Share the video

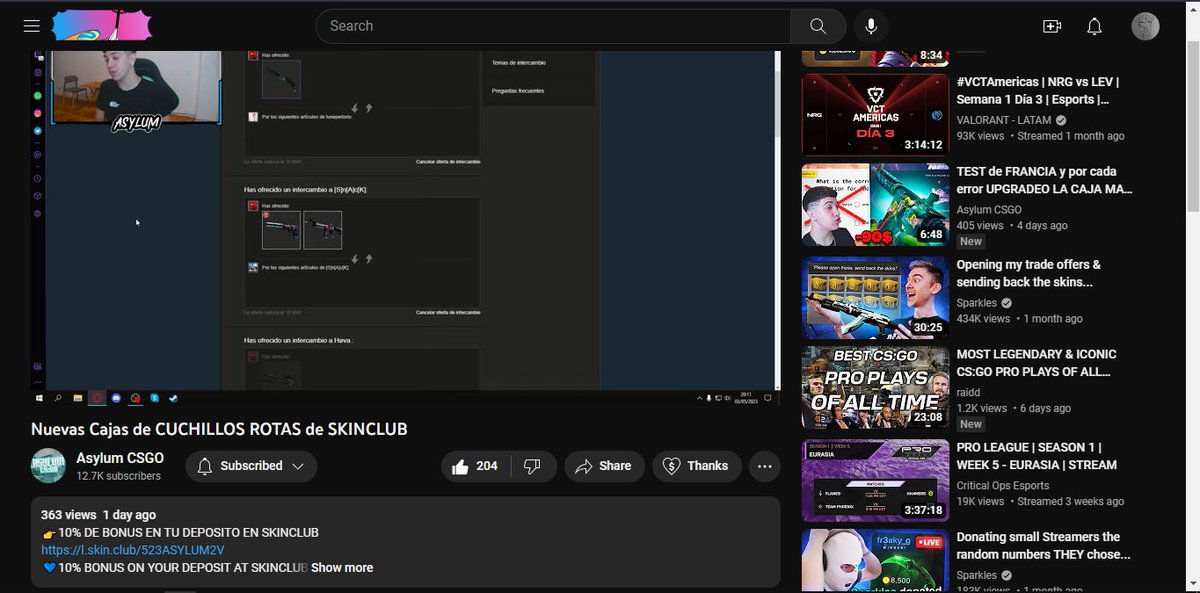[604, 466]
